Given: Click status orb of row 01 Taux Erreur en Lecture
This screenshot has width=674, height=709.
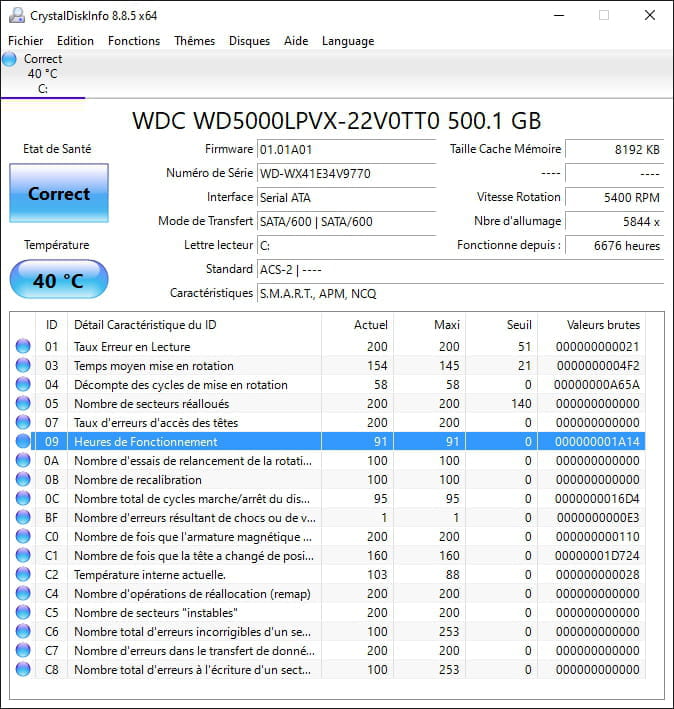Looking at the screenshot, I should [23, 346].
